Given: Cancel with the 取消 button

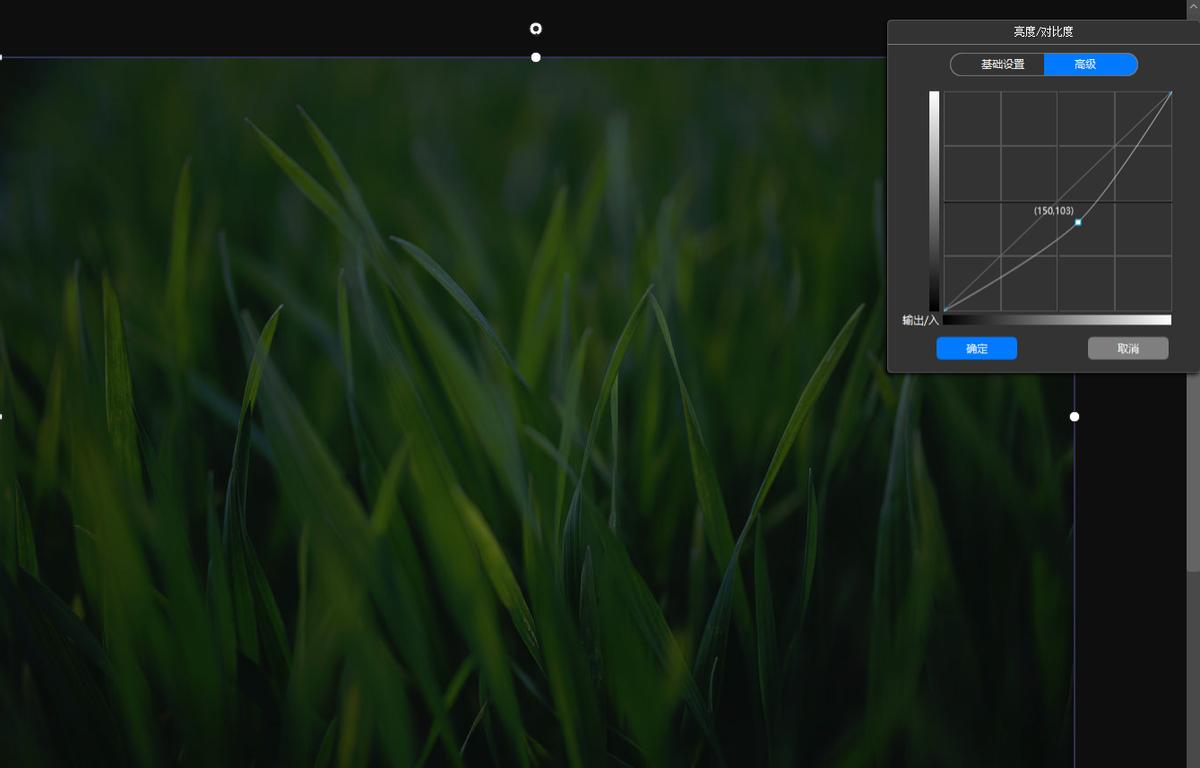Looking at the screenshot, I should [1128, 348].
